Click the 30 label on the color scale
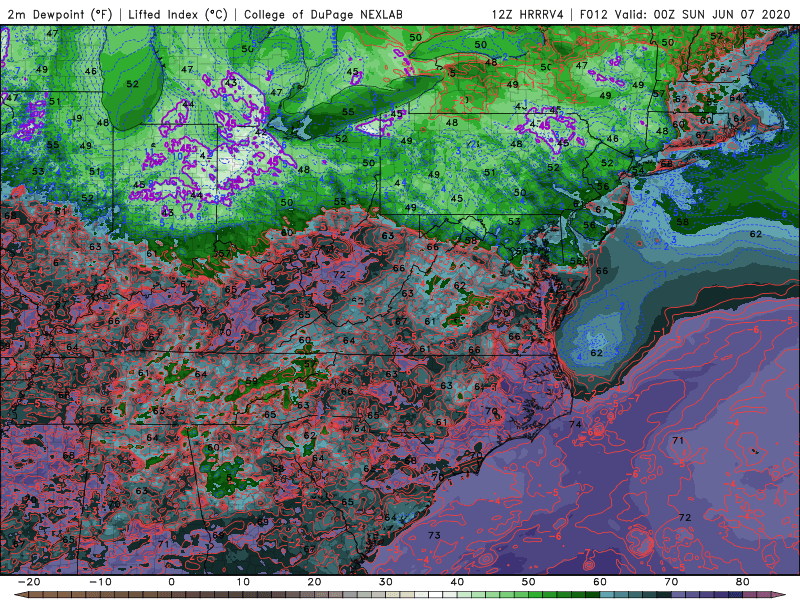Screen dimensions: 800x600 tap(386, 582)
